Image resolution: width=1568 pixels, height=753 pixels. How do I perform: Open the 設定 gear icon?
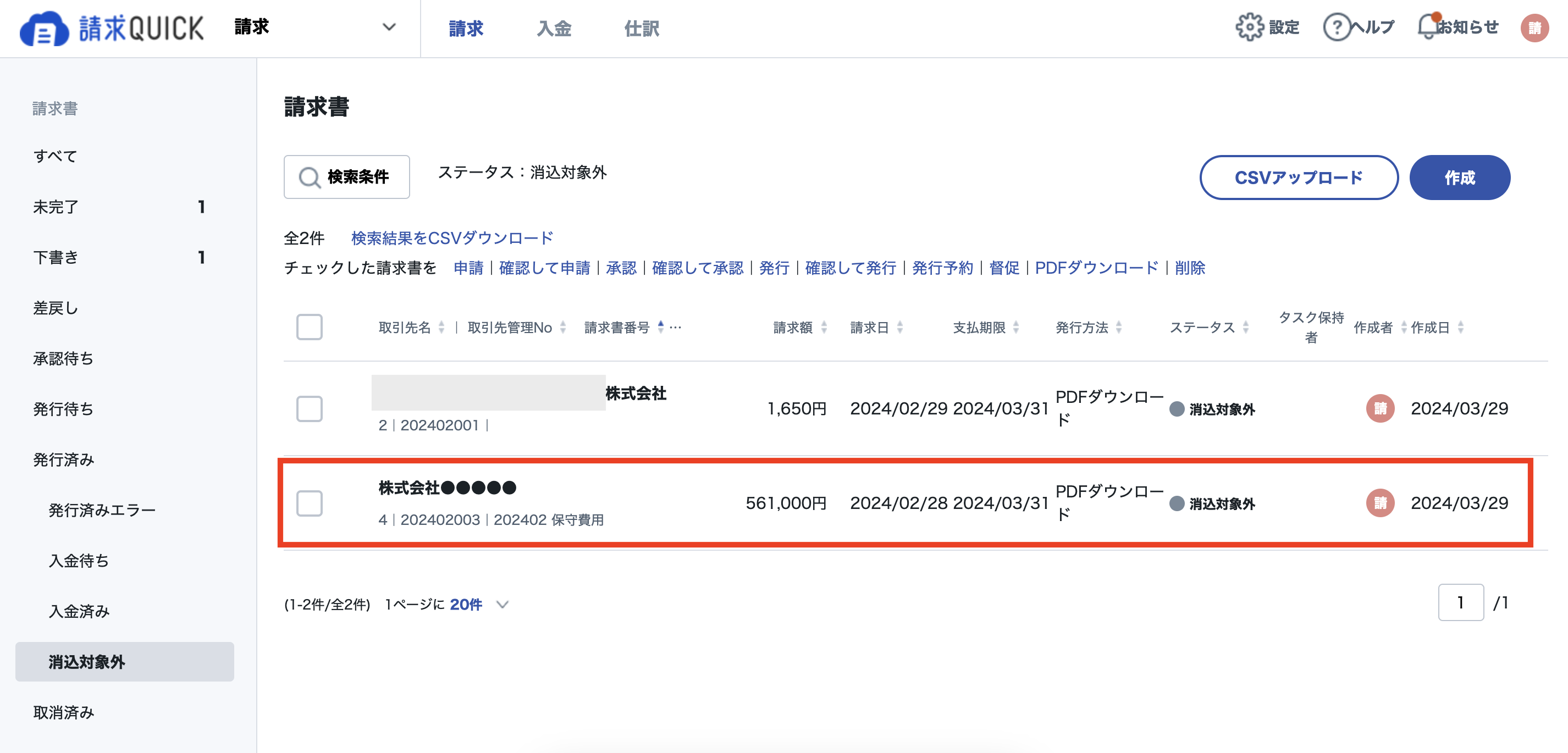(x=1251, y=27)
